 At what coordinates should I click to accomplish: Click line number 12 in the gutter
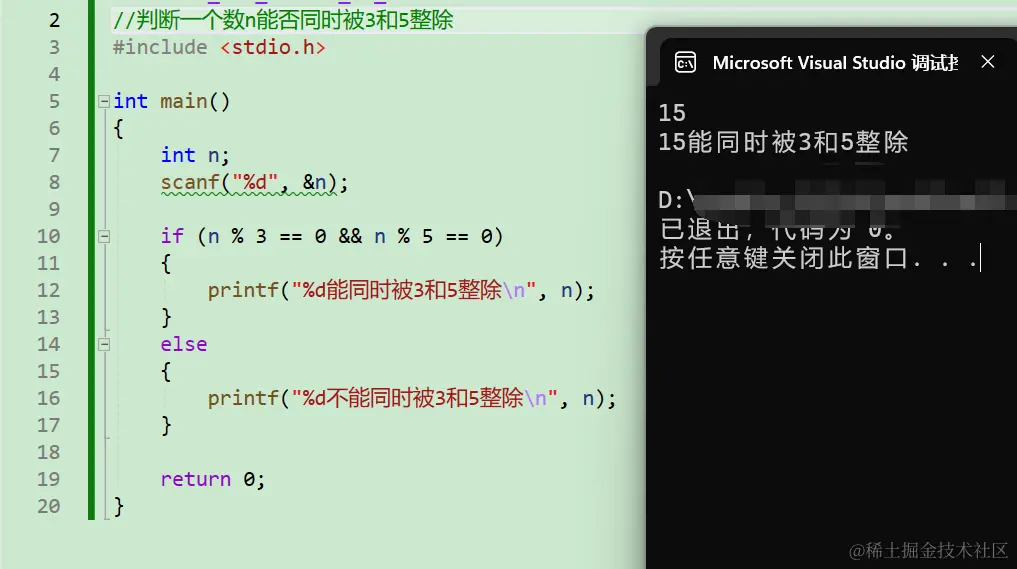[49, 290]
